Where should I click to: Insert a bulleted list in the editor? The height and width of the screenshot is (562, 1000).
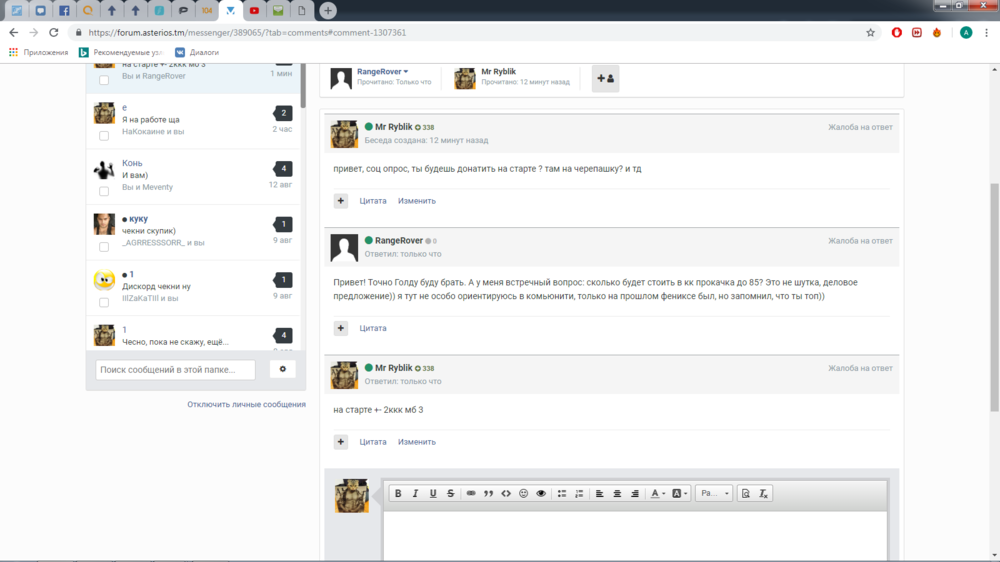click(561, 493)
